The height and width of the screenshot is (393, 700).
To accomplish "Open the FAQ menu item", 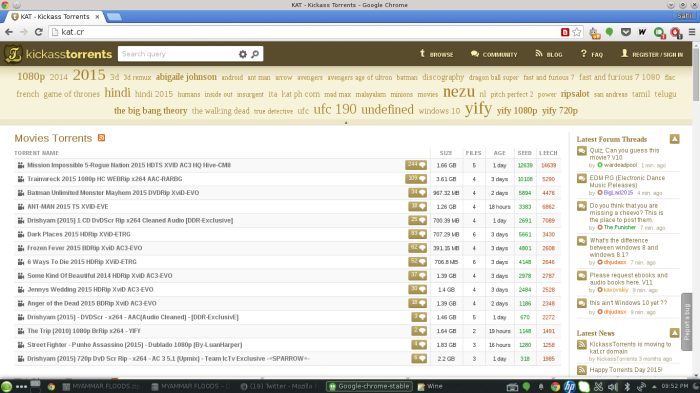I will (x=592, y=54).
